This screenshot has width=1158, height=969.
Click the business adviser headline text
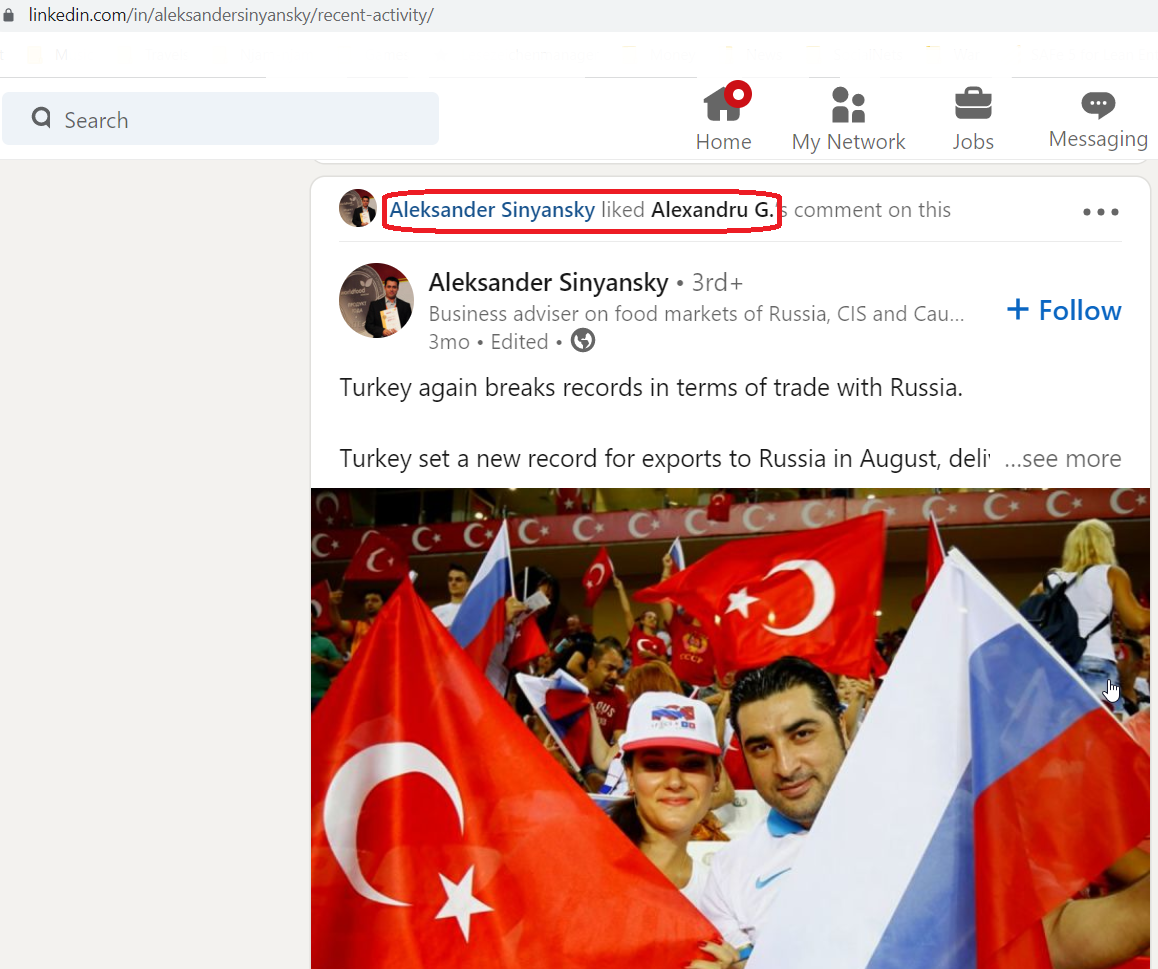tap(696, 314)
